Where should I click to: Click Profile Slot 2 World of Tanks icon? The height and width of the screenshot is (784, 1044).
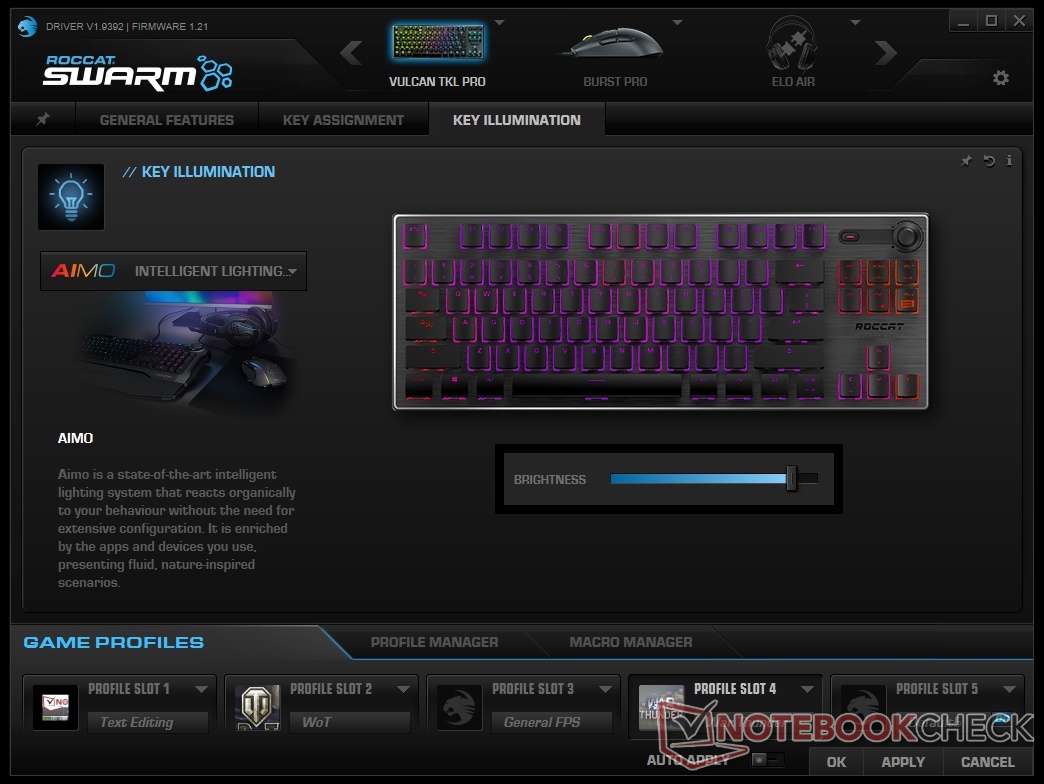point(258,707)
